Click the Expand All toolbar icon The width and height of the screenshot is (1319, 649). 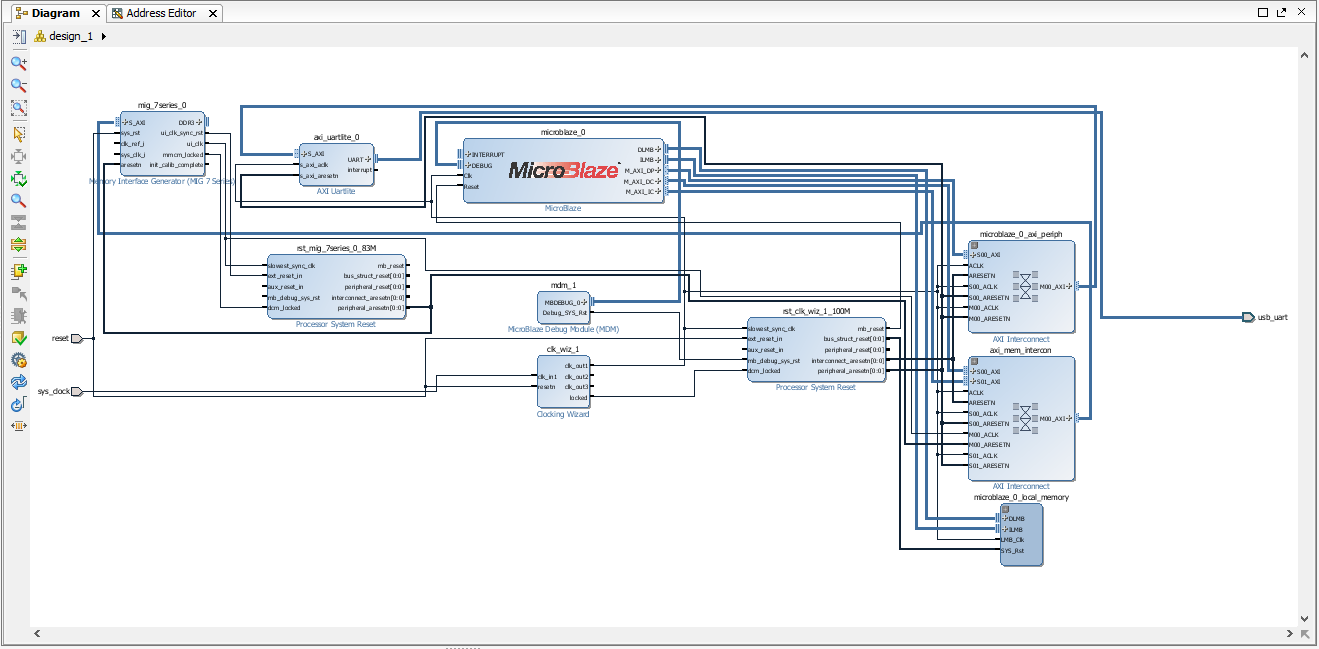tap(18, 245)
